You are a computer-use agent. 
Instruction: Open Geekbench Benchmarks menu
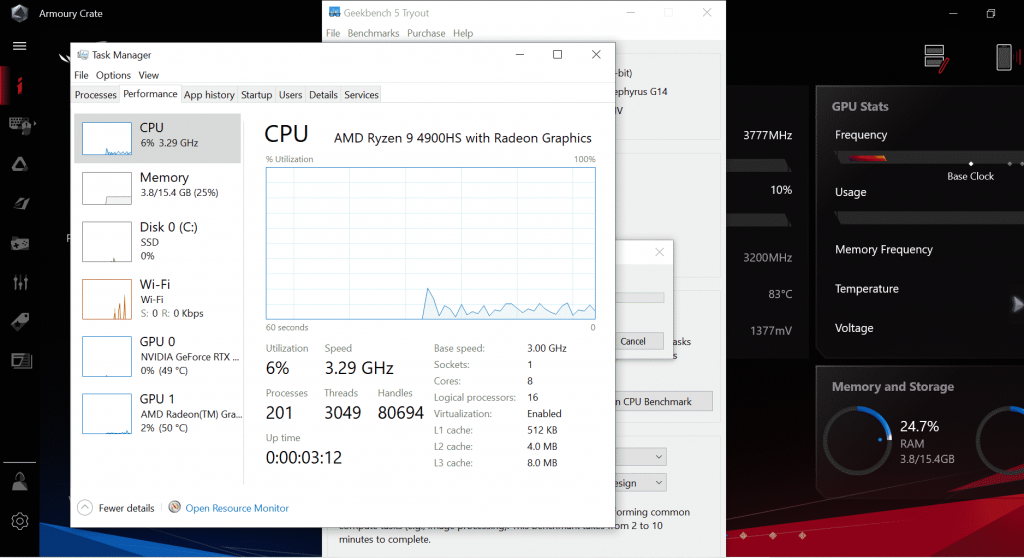click(x=373, y=33)
